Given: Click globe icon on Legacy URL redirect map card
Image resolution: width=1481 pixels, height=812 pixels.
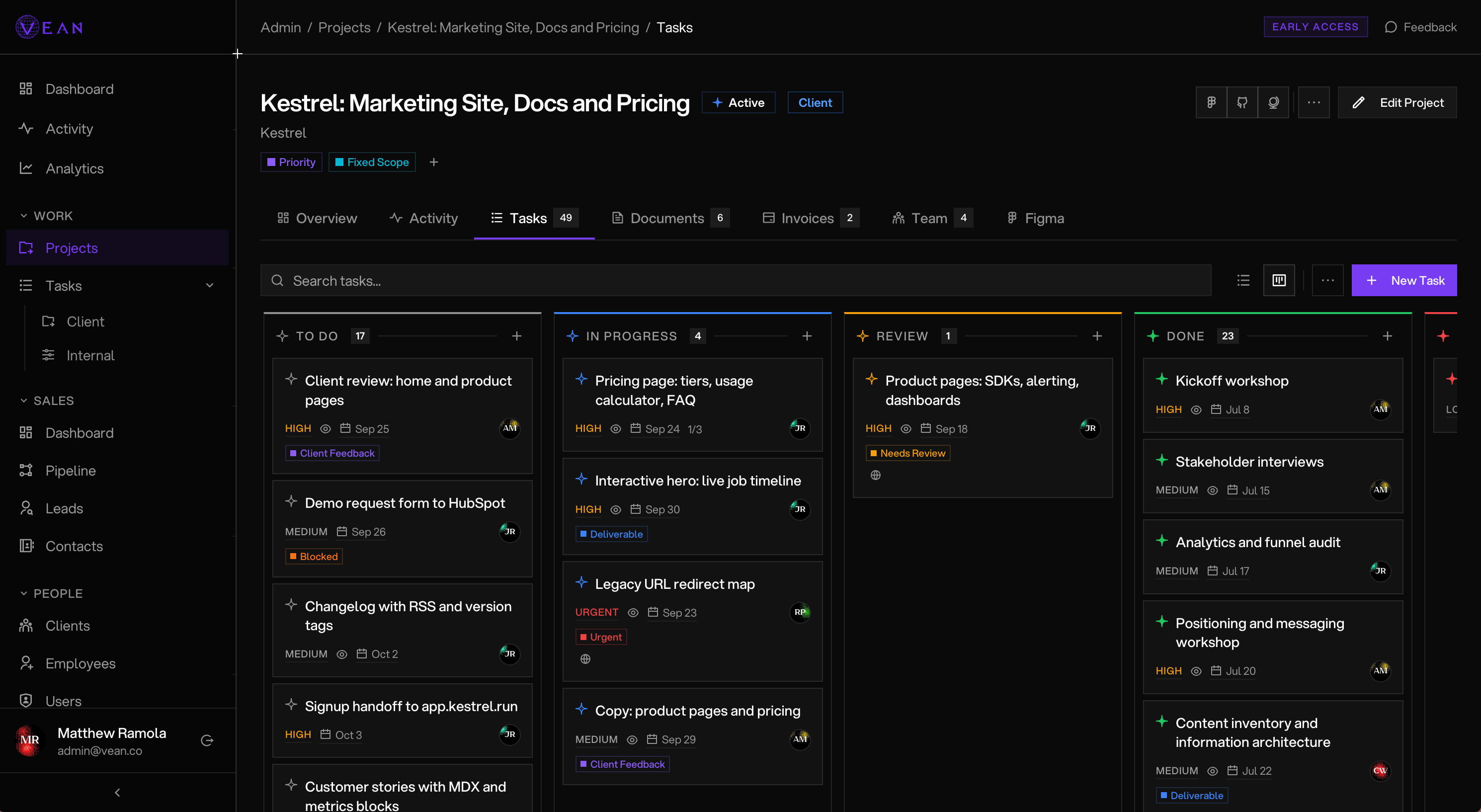Looking at the screenshot, I should [x=585, y=659].
